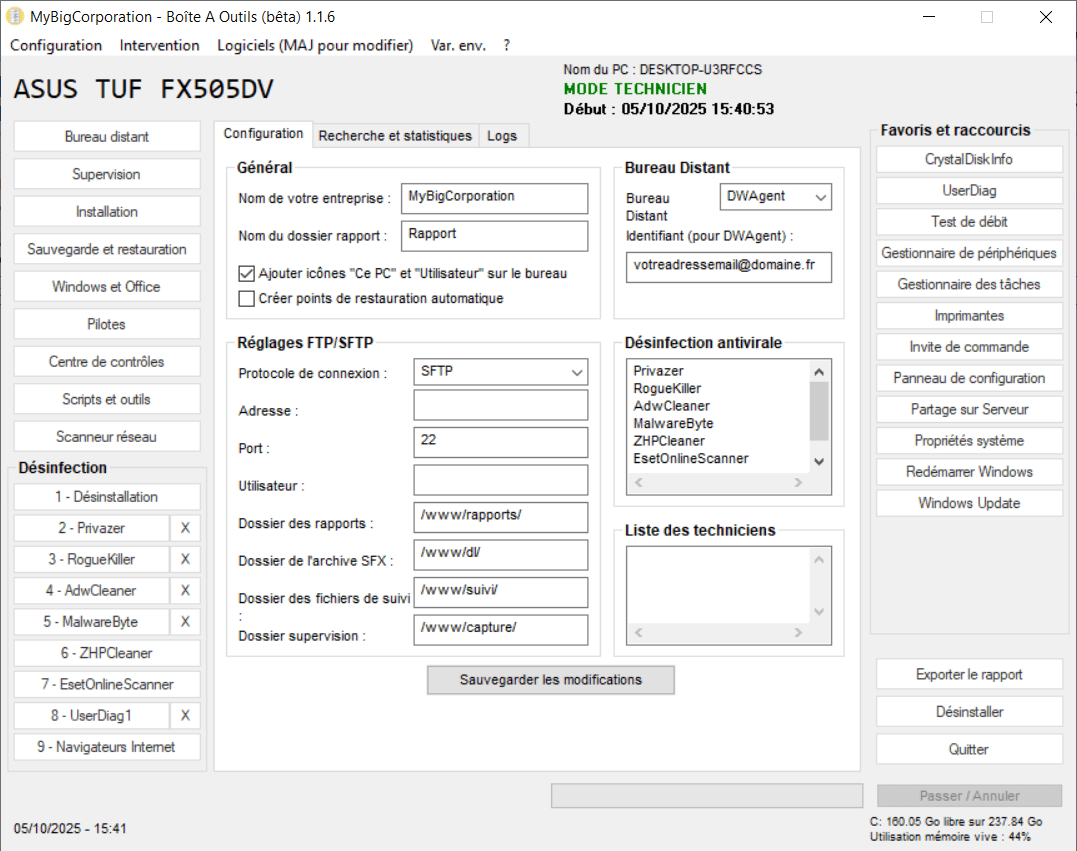Open the Logiciels menu in menu bar
This screenshot has height=851, width=1077.
click(315, 45)
